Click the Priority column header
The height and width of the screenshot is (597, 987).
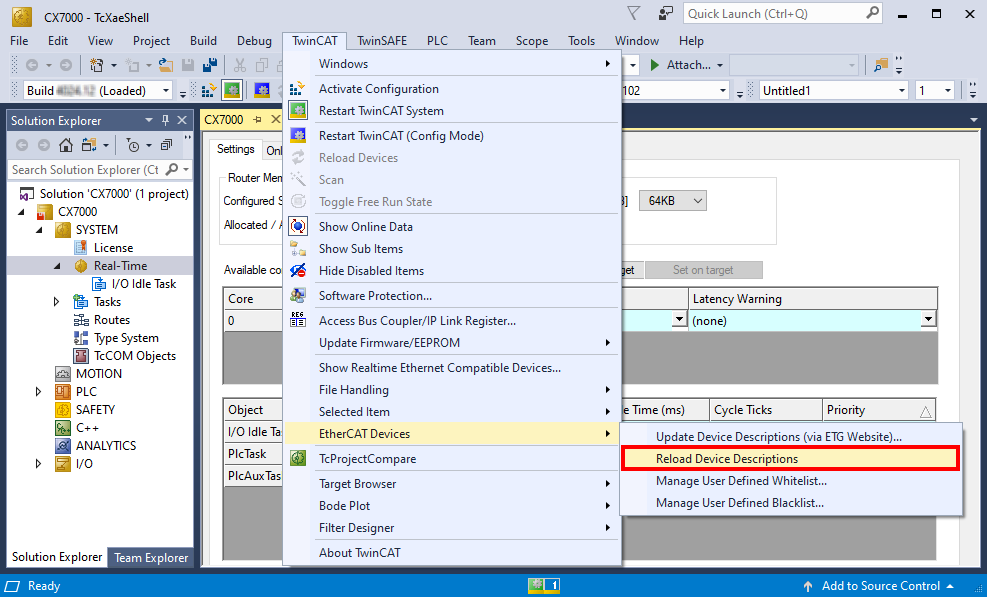pos(878,410)
